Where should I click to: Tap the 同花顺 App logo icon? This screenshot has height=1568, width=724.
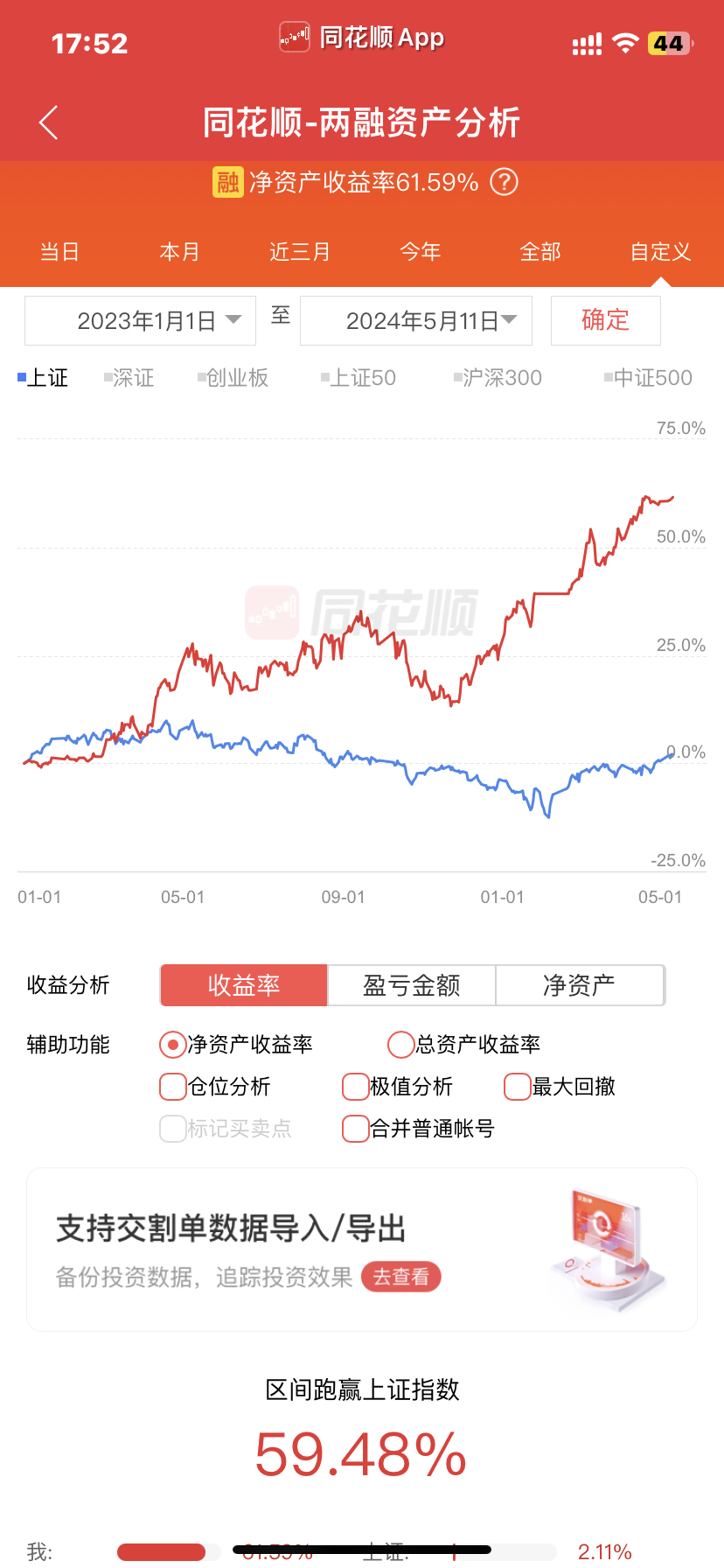[295, 38]
